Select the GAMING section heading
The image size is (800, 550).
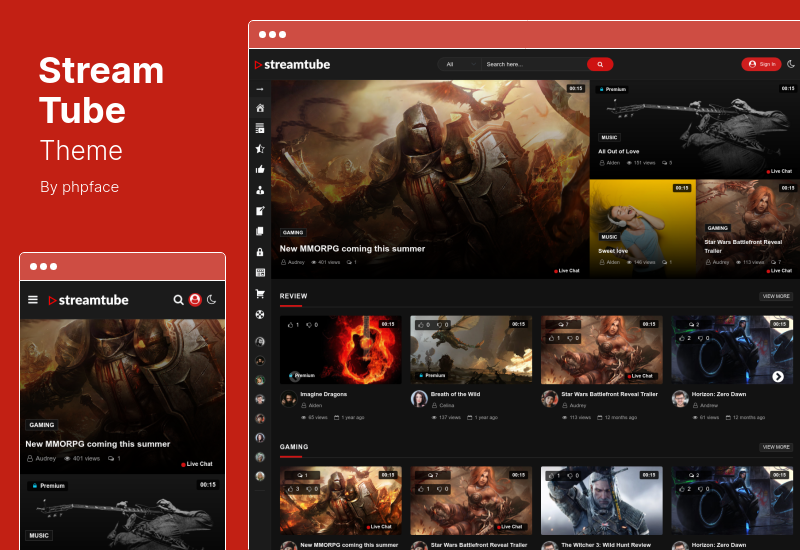[x=294, y=447]
